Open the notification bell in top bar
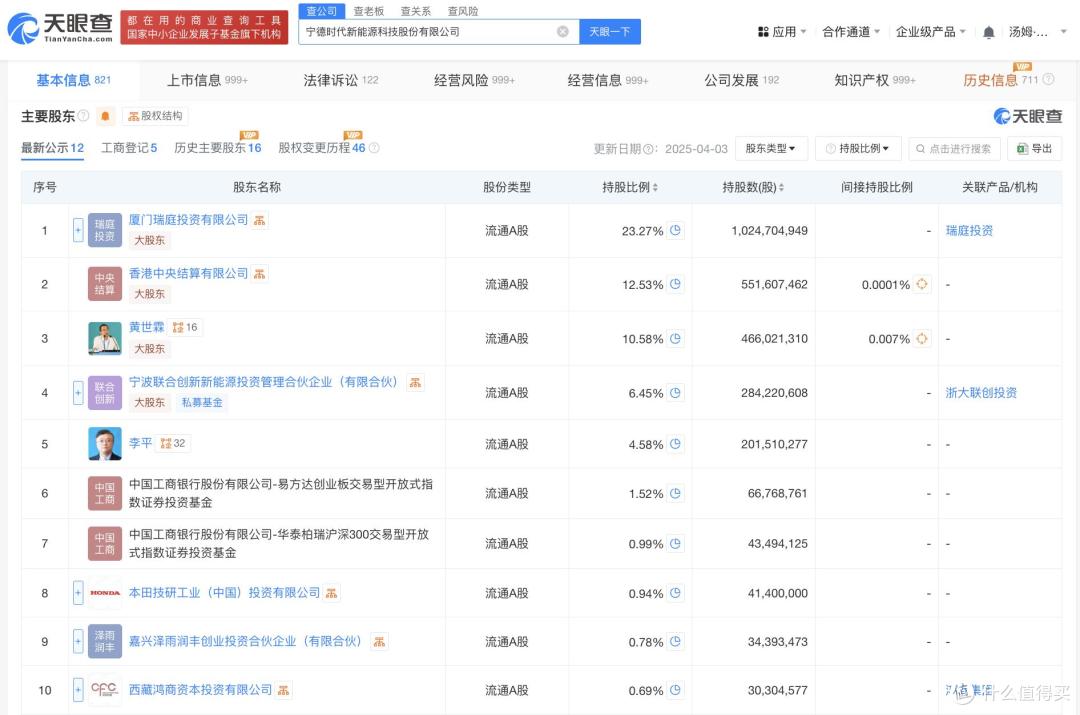1080x715 pixels. pyautogui.click(x=988, y=32)
